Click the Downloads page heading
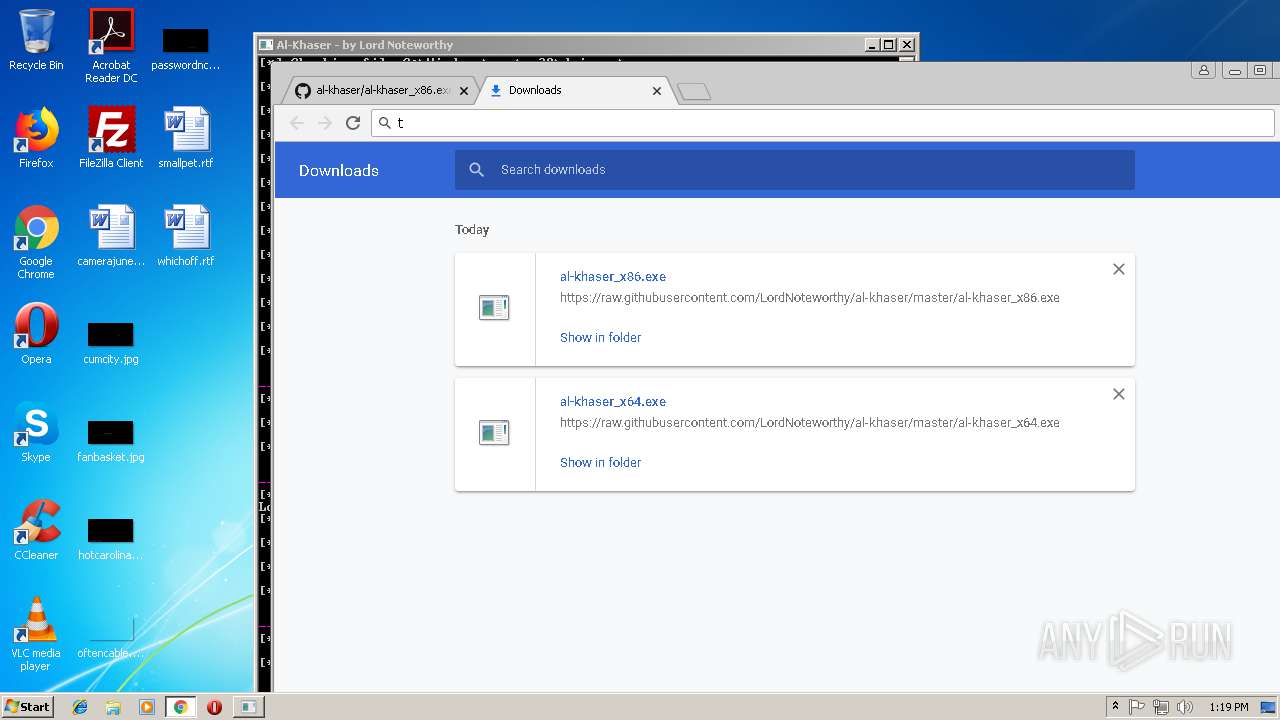This screenshot has width=1280, height=720. pos(339,171)
